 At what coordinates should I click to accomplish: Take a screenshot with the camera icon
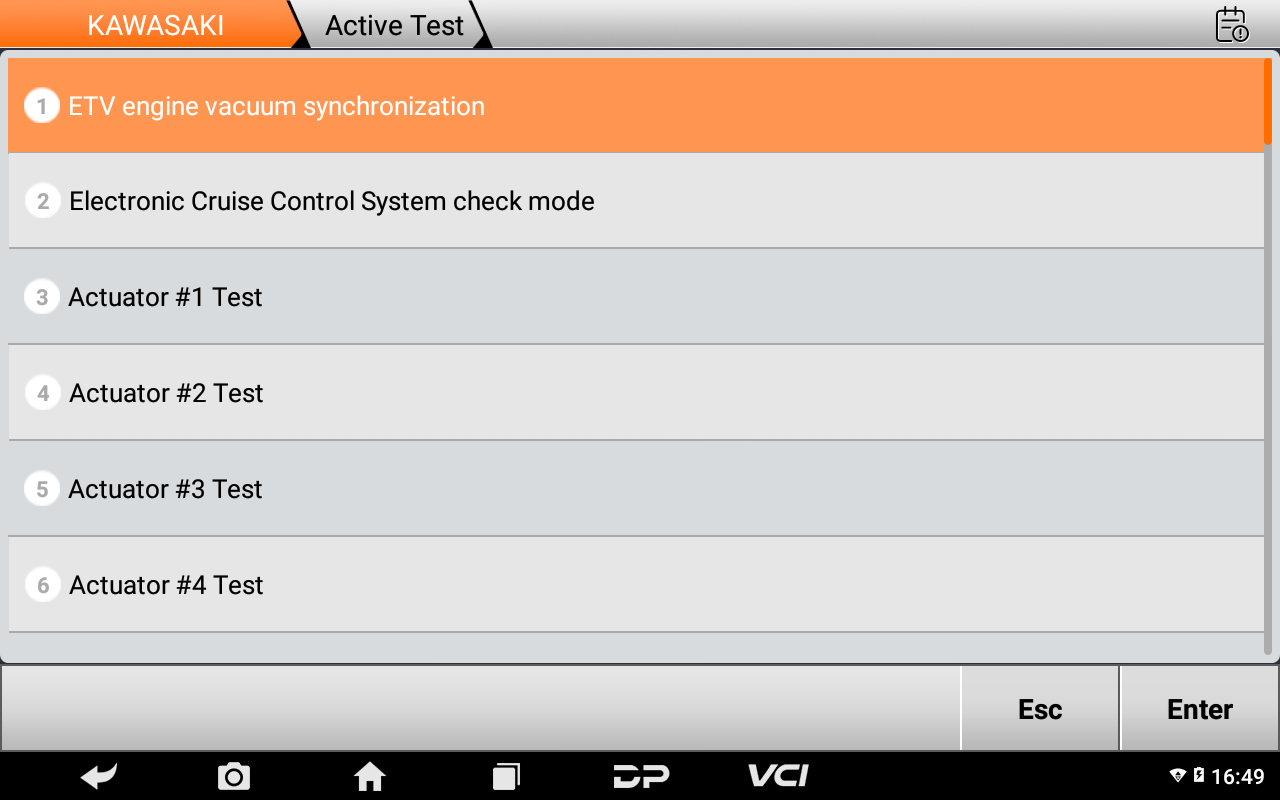pos(234,776)
